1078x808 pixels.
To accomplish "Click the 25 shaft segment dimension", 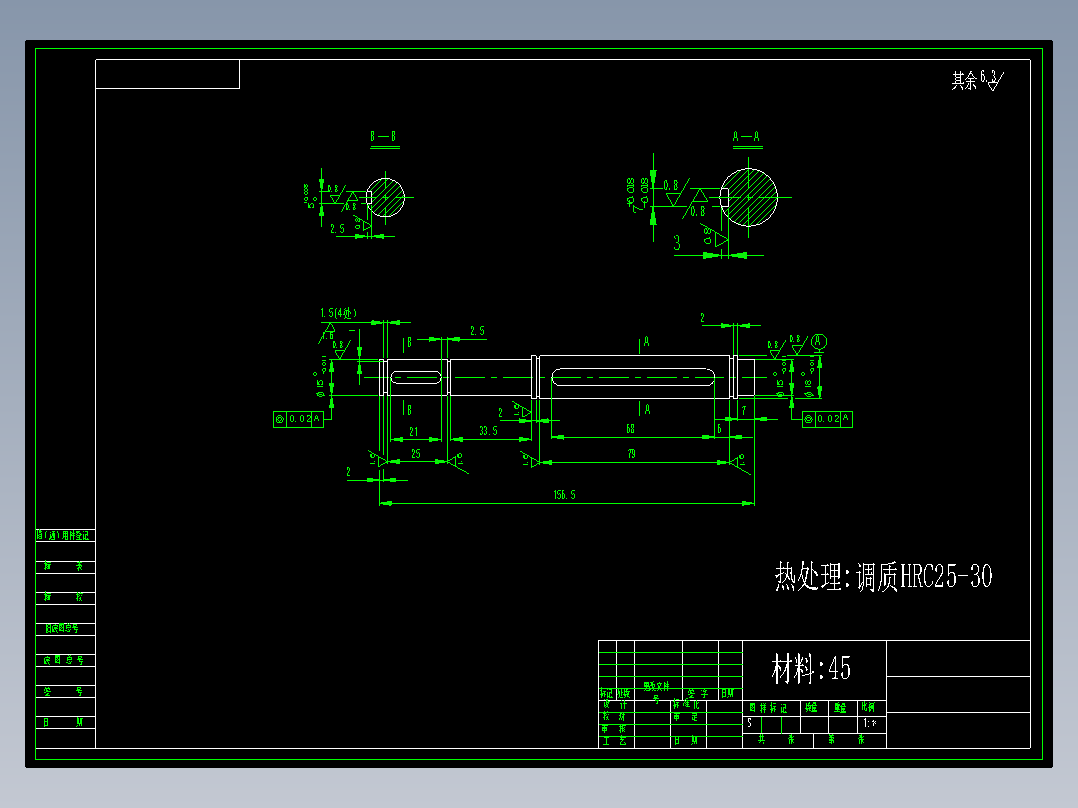I will point(416,454).
